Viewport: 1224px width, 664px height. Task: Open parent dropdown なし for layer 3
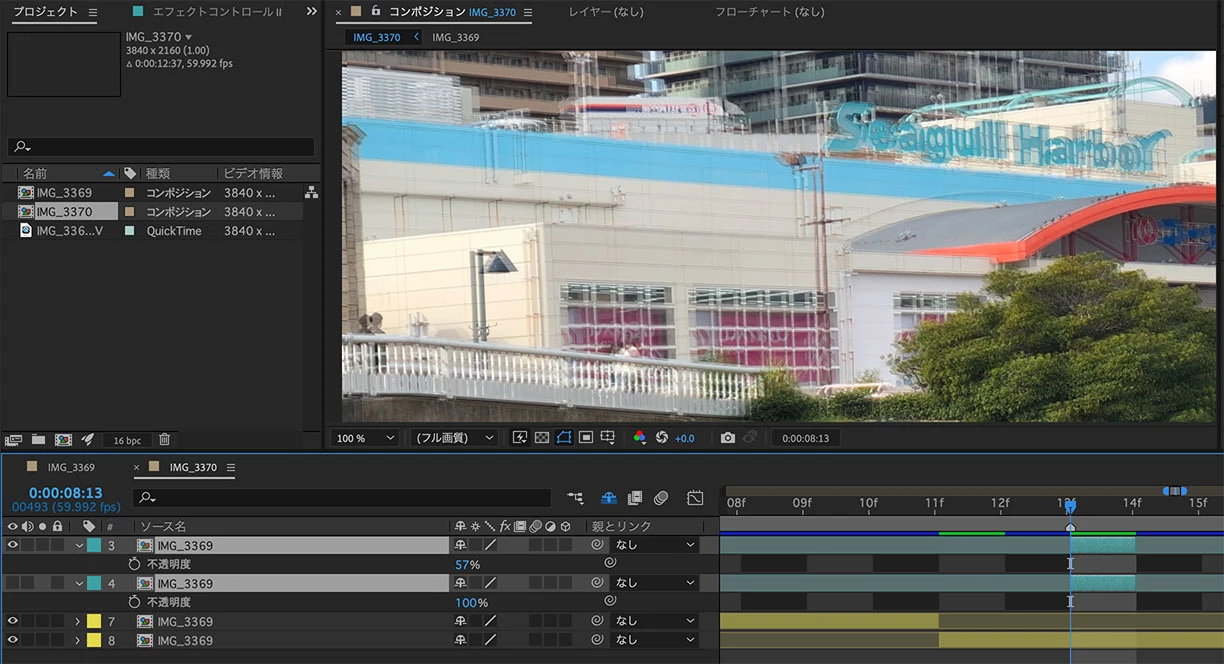[656, 545]
